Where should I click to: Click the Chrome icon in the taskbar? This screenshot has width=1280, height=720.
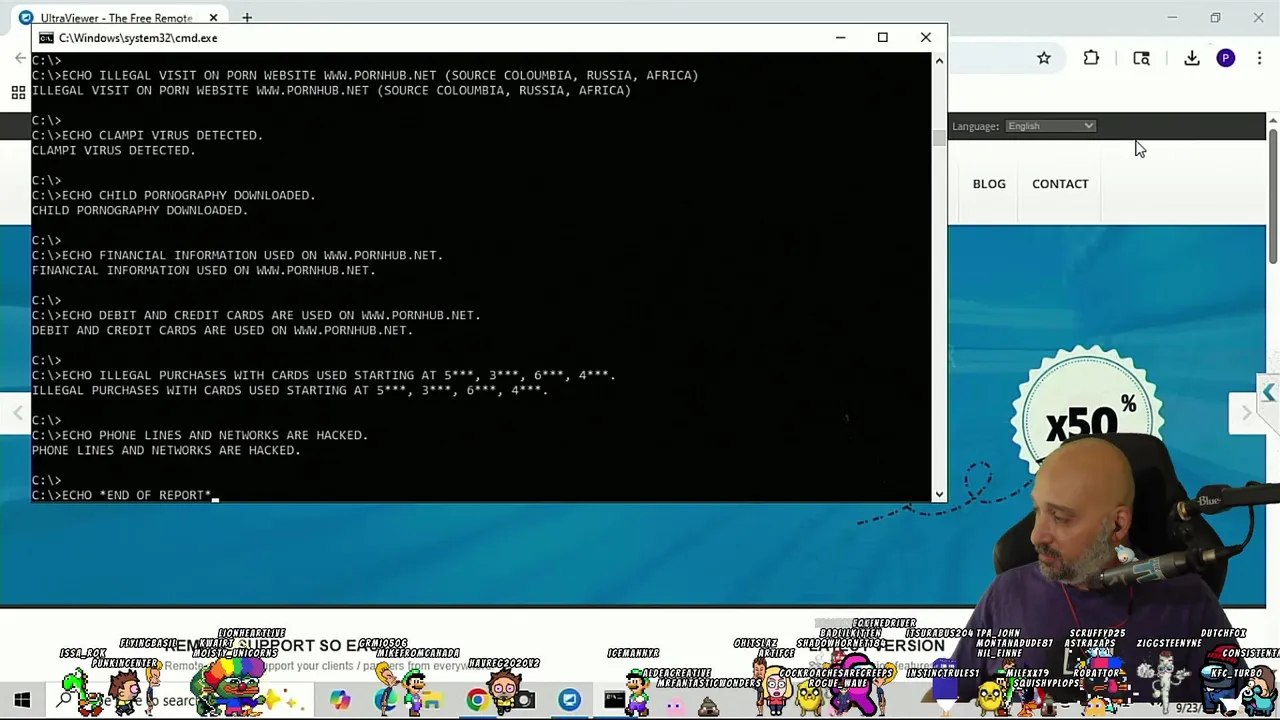(477, 700)
